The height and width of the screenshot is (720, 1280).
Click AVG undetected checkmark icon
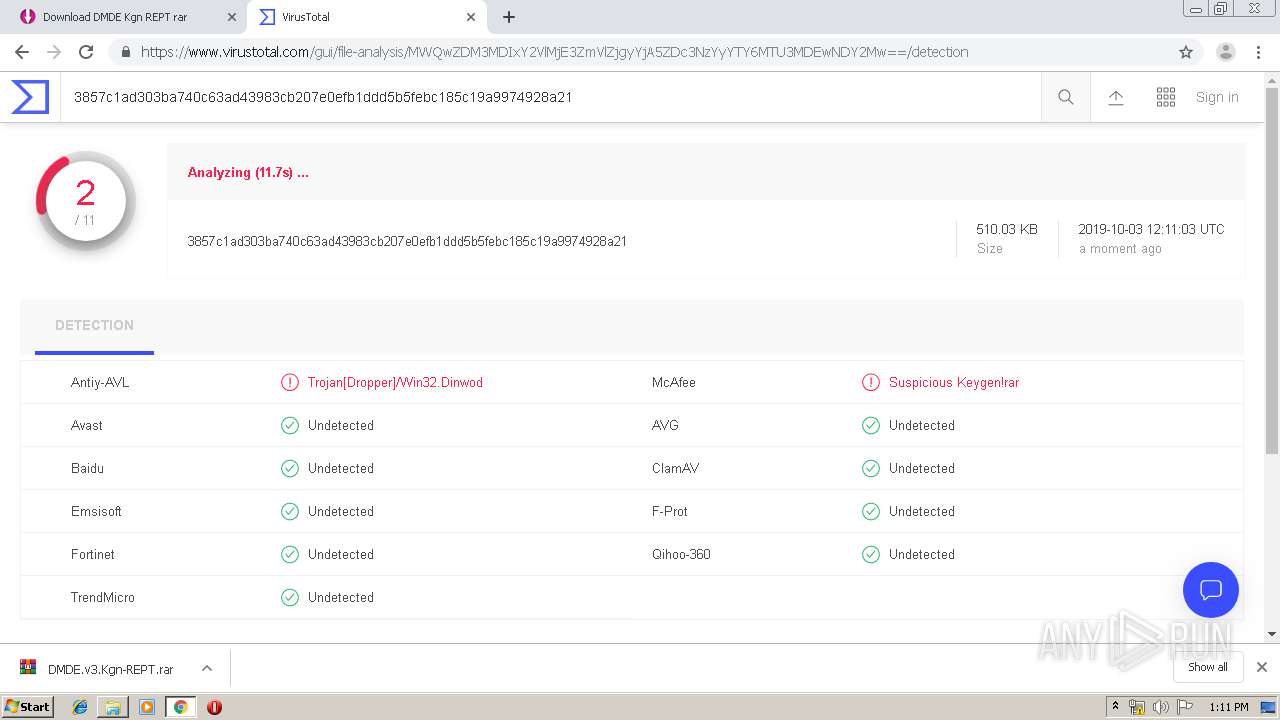click(x=871, y=426)
